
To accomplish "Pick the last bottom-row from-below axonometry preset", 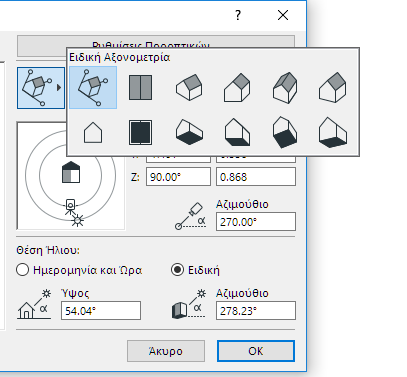I will tap(333, 132).
